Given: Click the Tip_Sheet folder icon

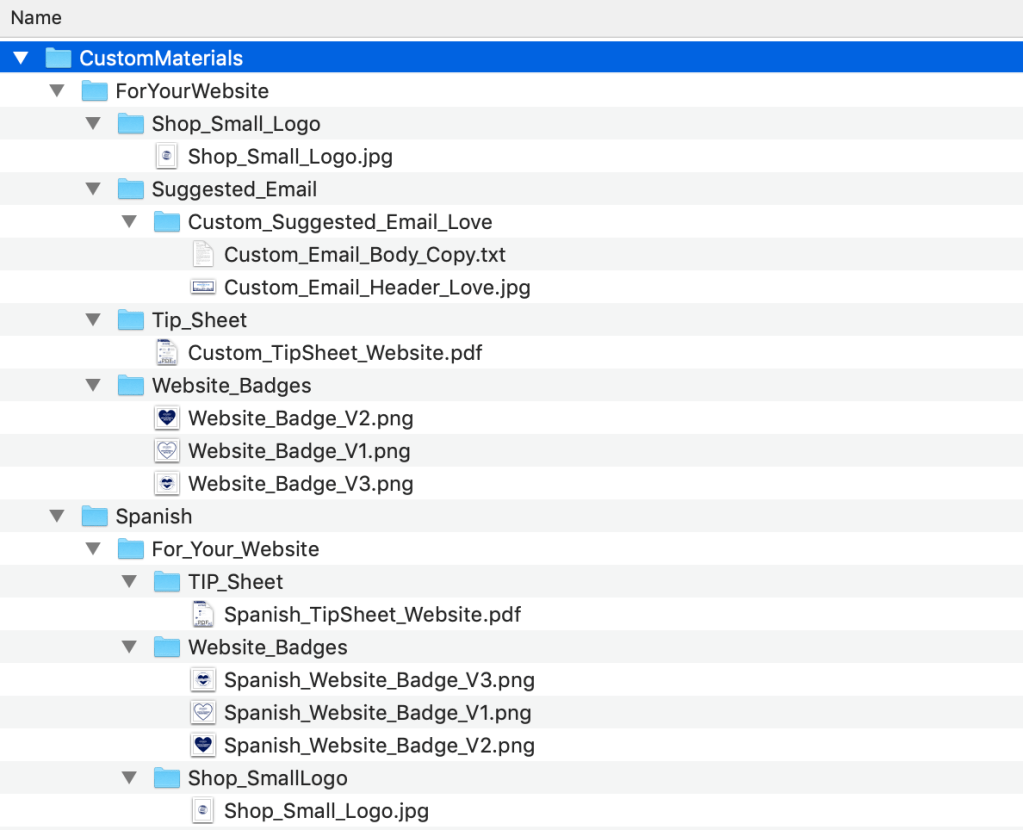Looking at the screenshot, I should pos(131,320).
